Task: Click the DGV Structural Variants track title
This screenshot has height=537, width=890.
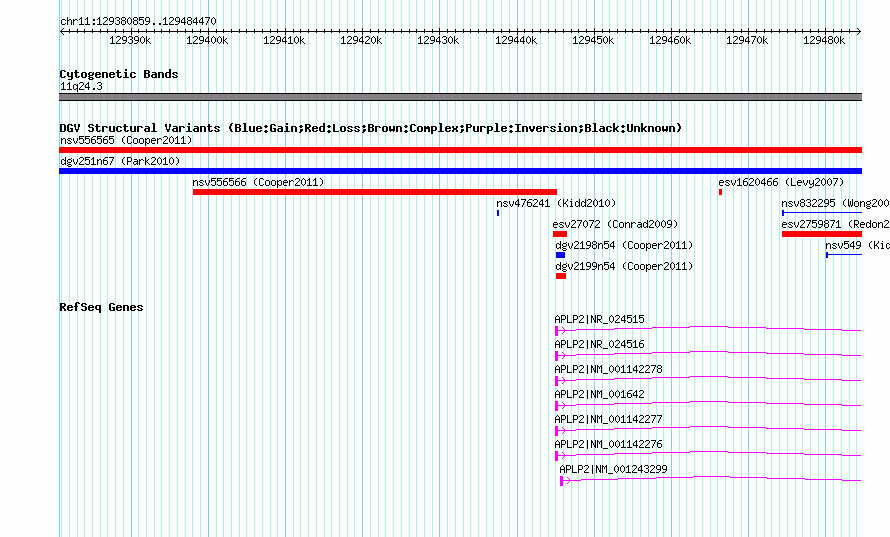Action: (x=371, y=128)
